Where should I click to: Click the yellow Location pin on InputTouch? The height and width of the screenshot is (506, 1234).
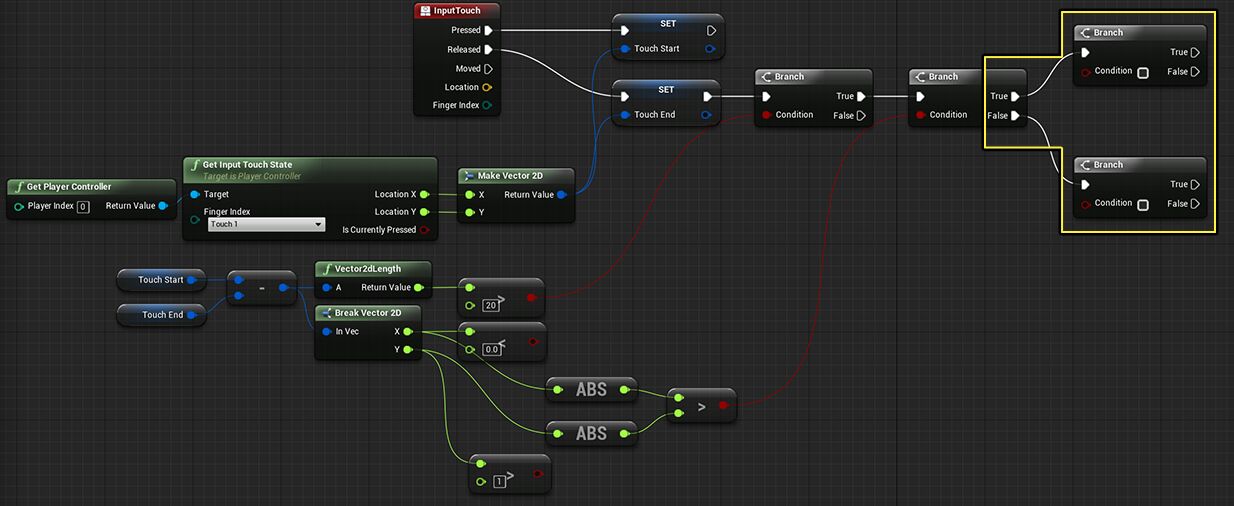tap(487, 87)
